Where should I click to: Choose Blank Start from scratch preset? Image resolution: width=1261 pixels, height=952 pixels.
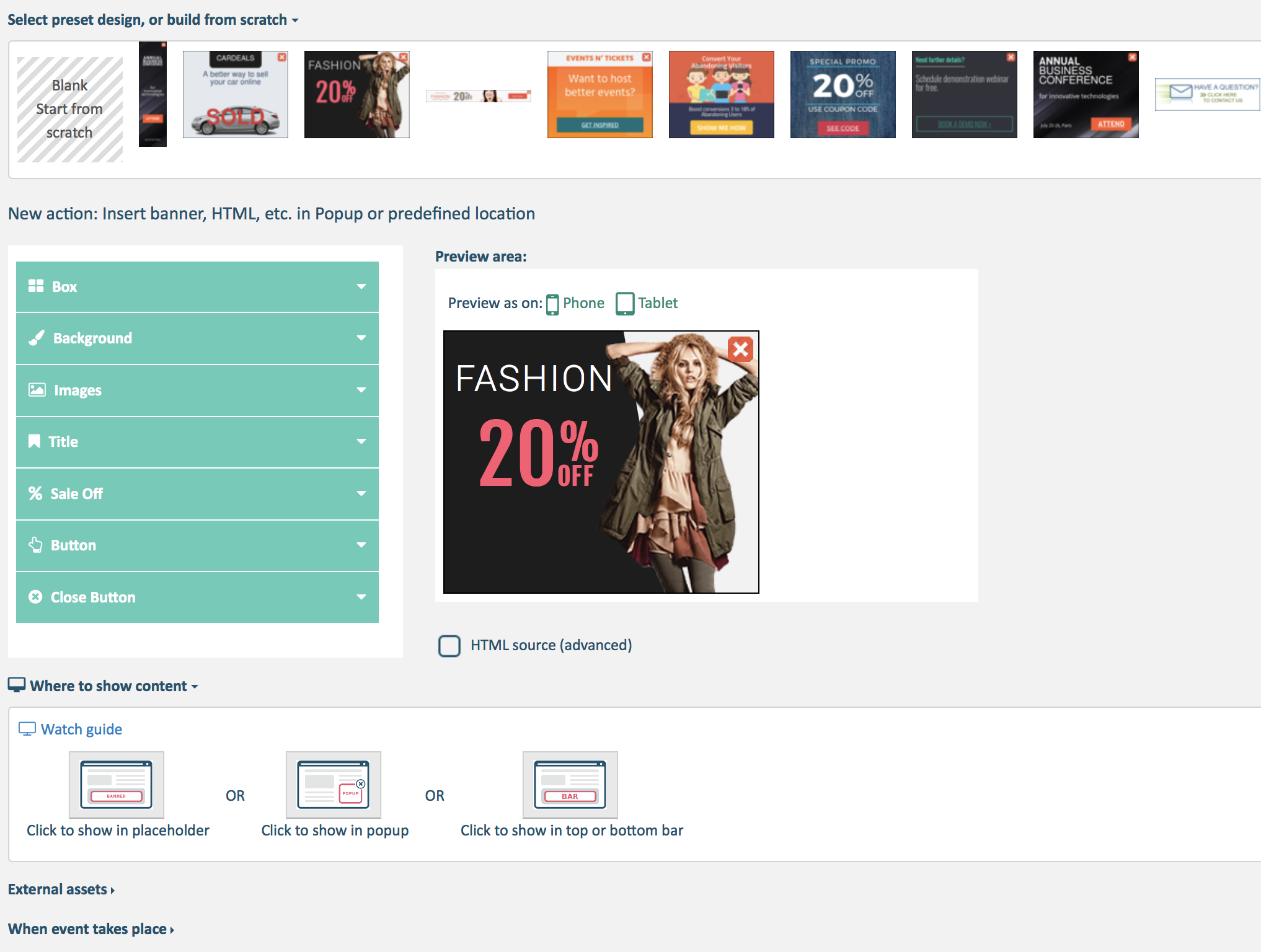click(x=69, y=109)
